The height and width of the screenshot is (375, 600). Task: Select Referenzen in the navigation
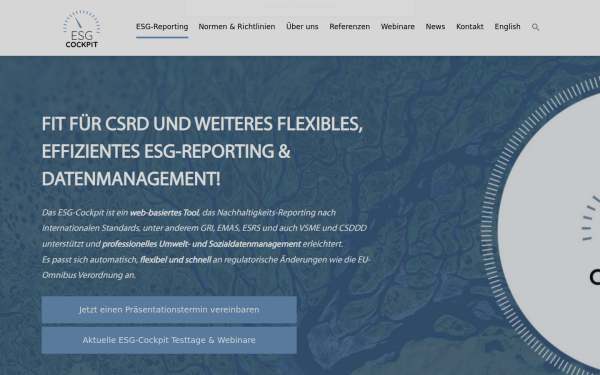349,27
